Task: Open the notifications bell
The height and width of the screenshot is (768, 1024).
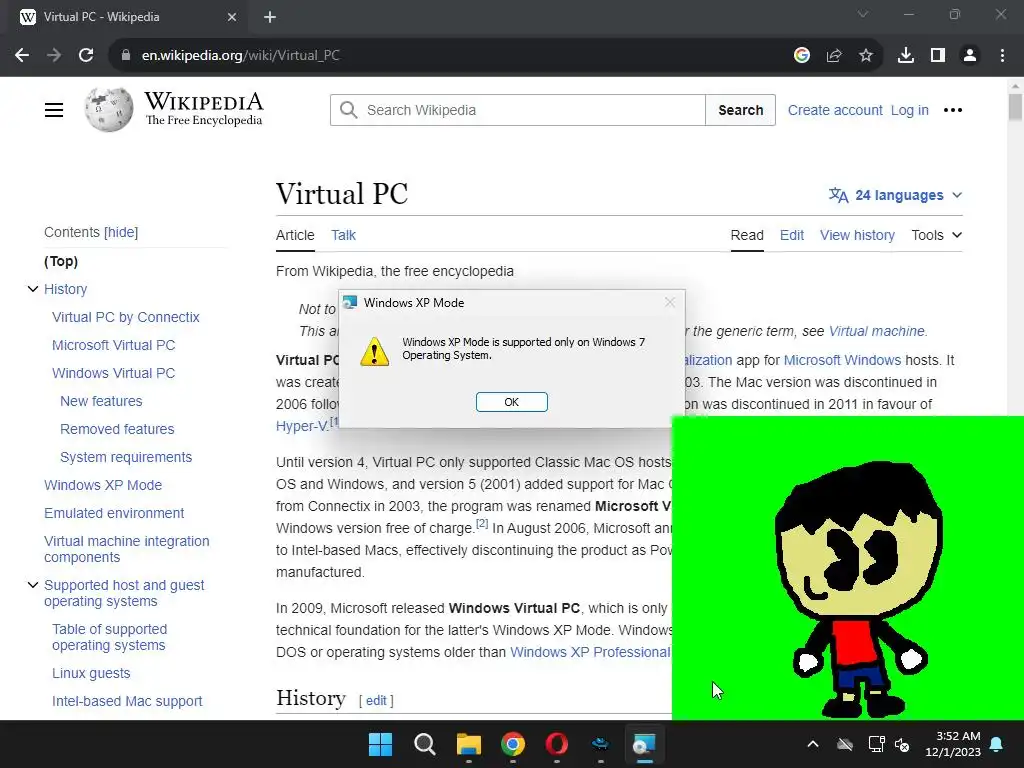Action: (x=997, y=744)
